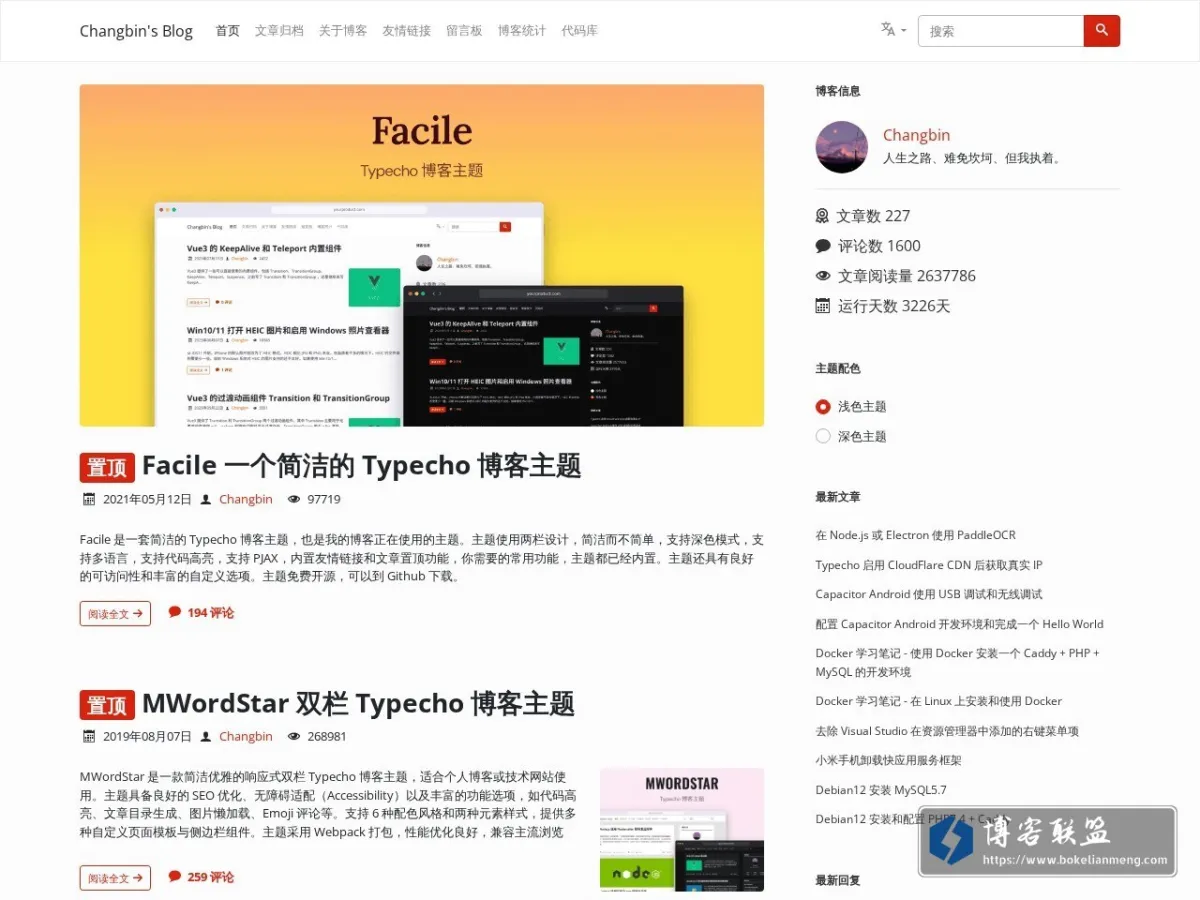Click the 评论数 1600 text

879,246
